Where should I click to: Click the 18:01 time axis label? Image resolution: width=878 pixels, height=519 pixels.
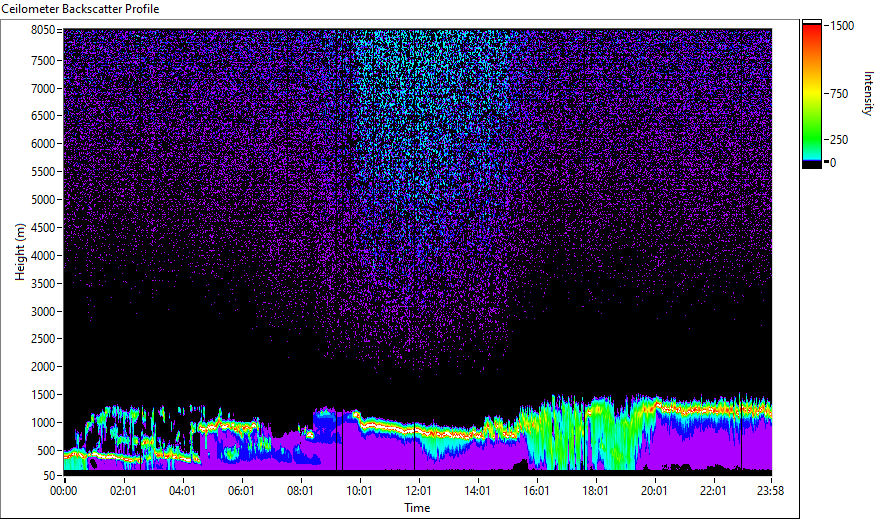pos(595,491)
